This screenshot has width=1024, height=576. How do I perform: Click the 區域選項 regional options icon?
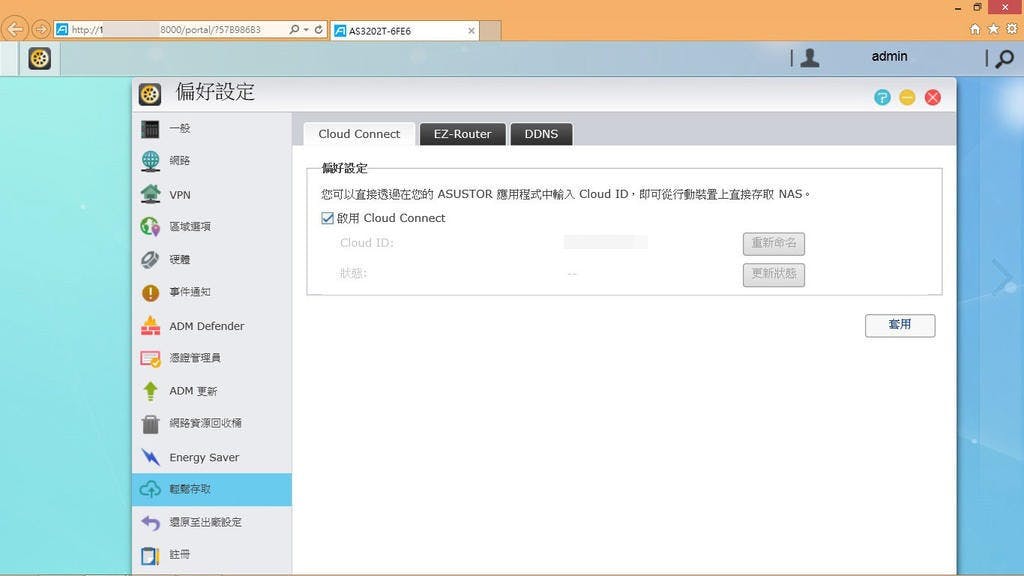(150, 227)
